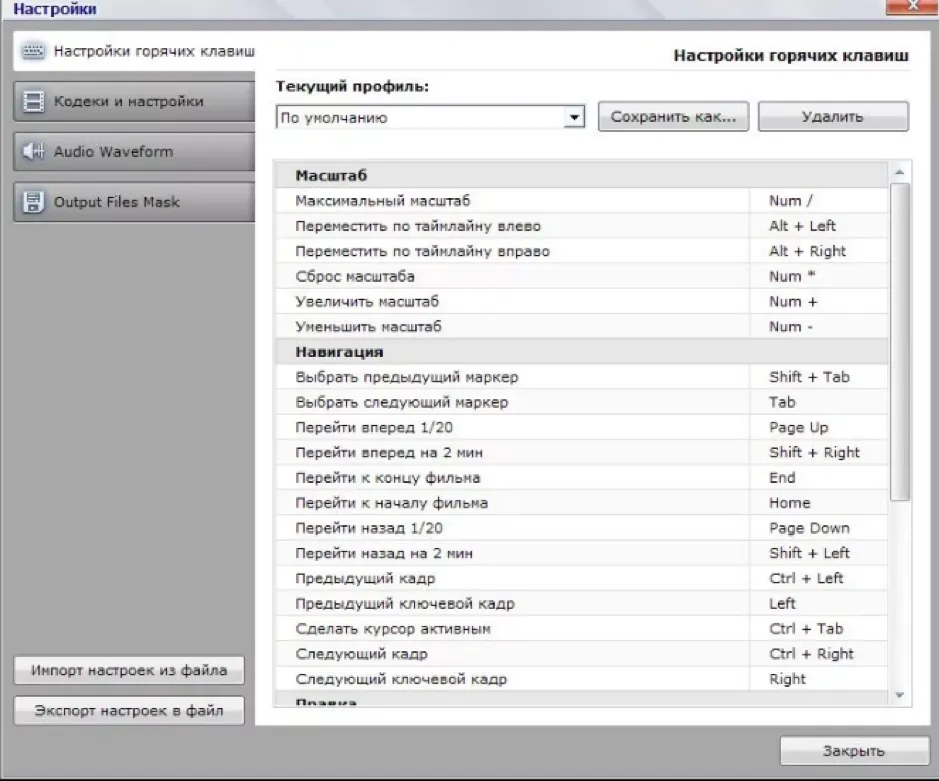Open the Кодеки и настройки tab

(x=134, y=101)
